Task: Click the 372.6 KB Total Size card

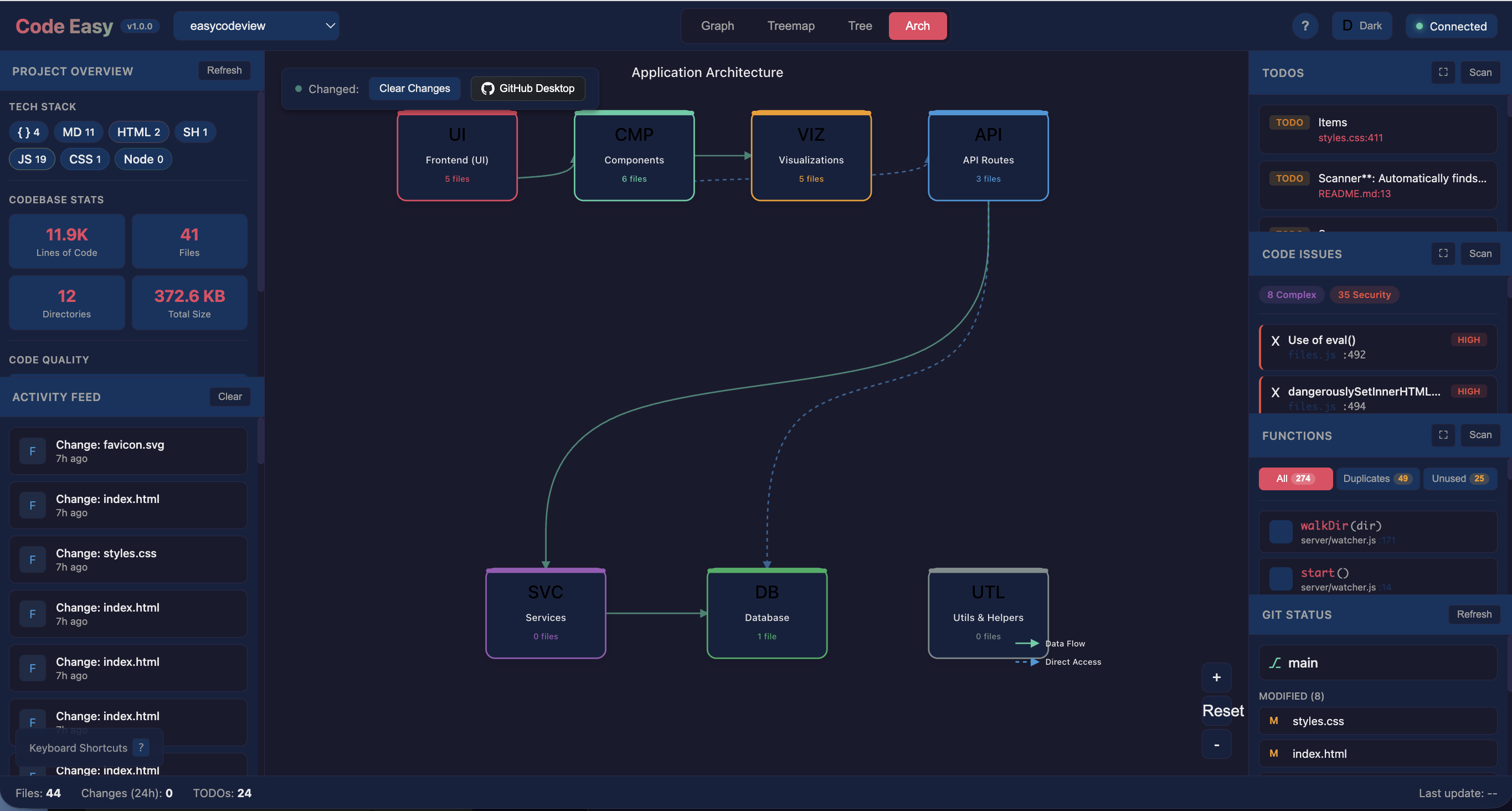Action: (x=189, y=303)
